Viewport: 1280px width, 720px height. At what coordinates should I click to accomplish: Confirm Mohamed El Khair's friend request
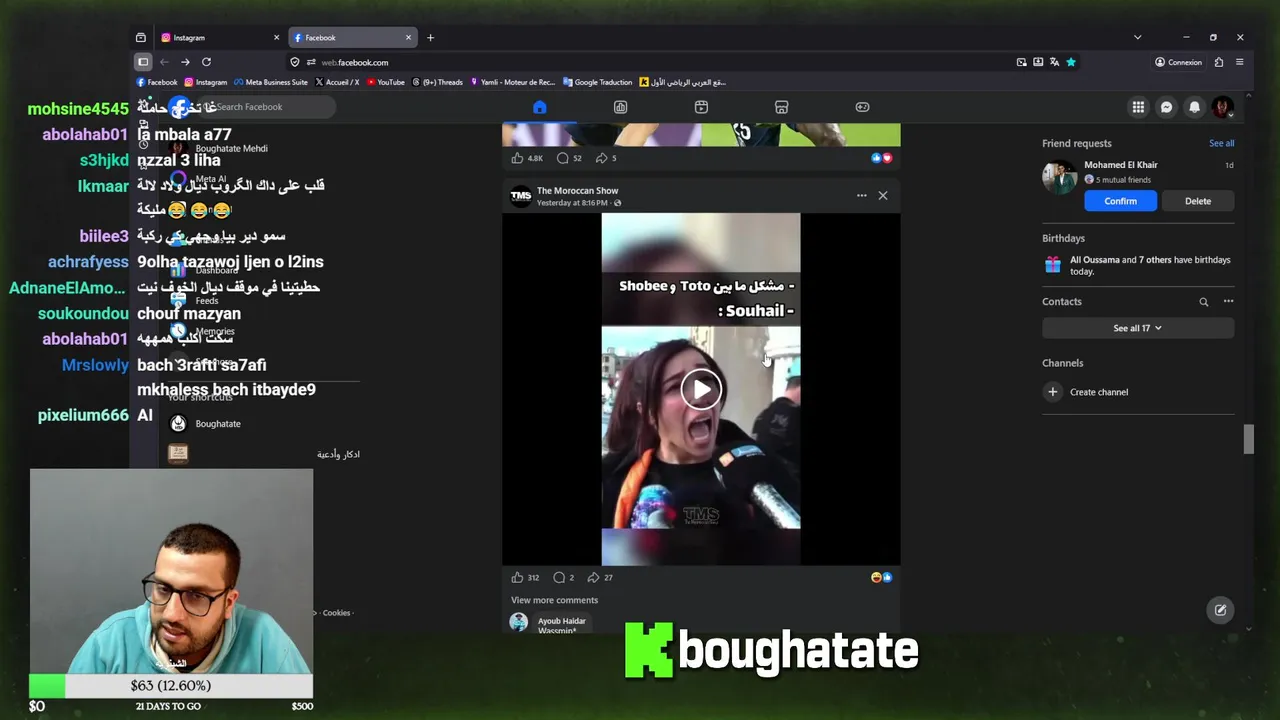[x=1120, y=201]
